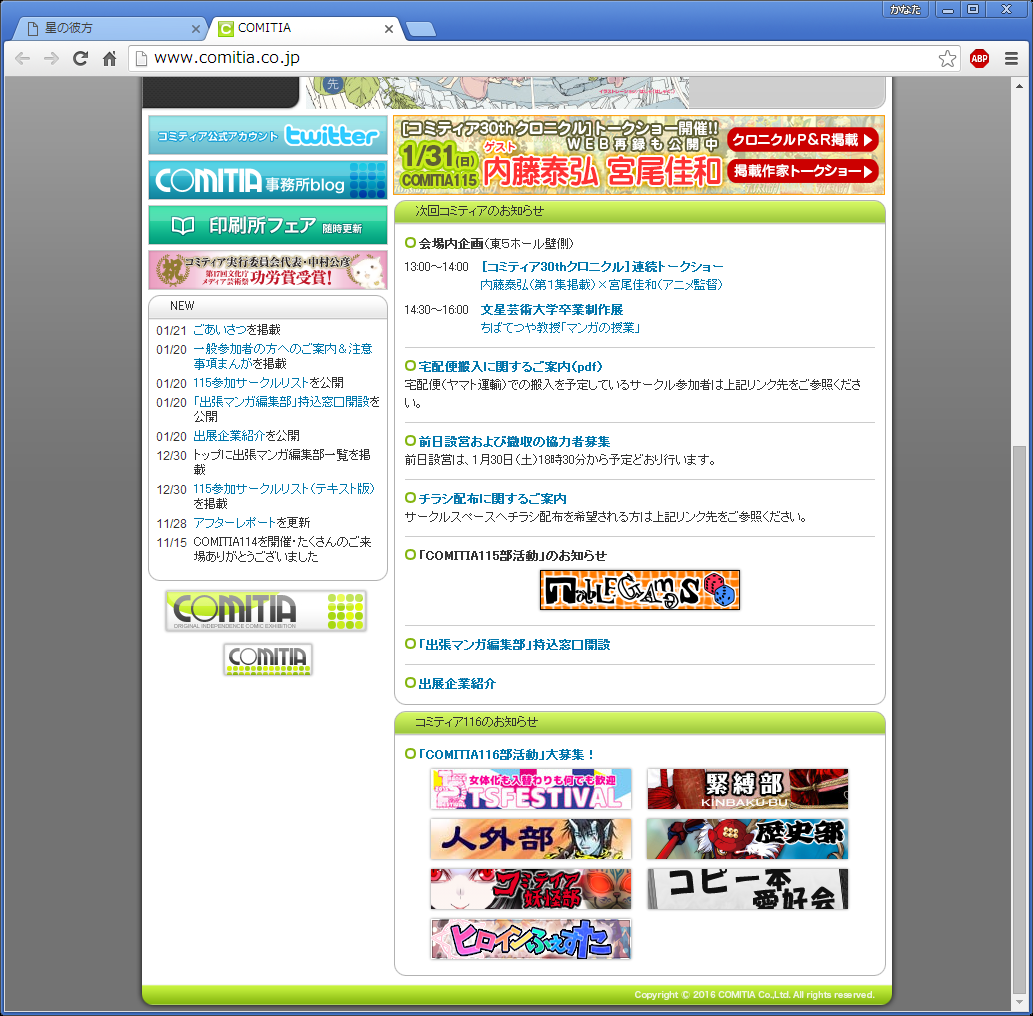Viewport: 1033px width, 1016px height.
Task: Open 「出張マンガ編集部」持込窓口開設 link in main panel
Action: click(x=515, y=644)
